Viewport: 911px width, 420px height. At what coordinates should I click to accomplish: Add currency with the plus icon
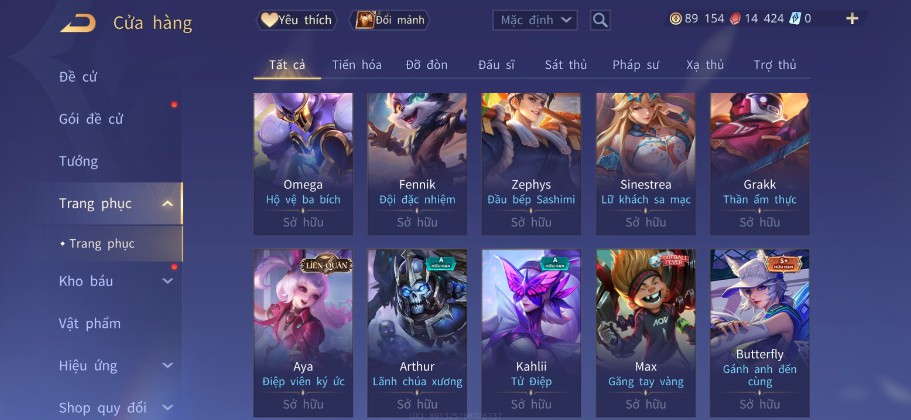[852, 19]
